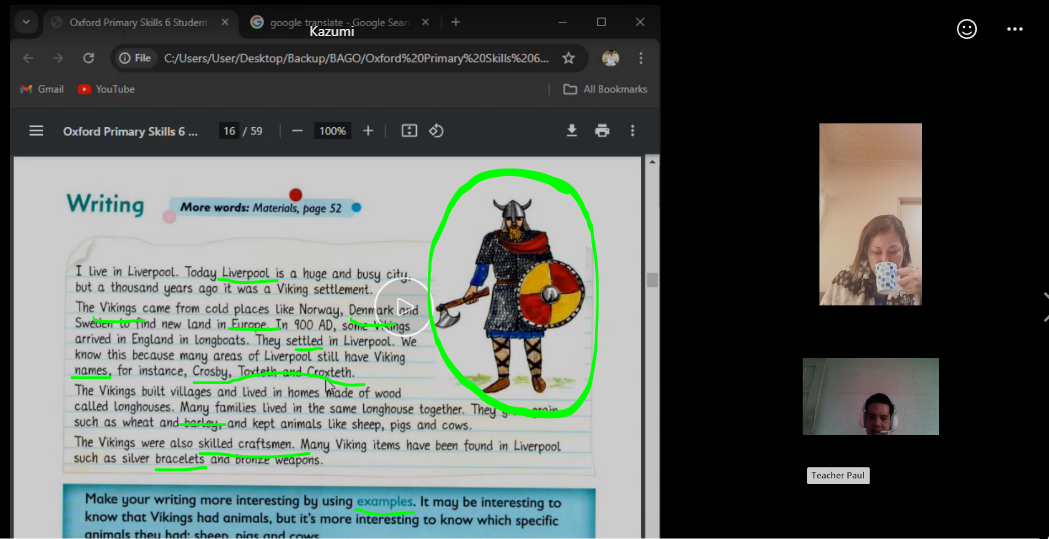This screenshot has width=1049, height=539.
Task: Click the word examples in tip box
Action: tap(385, 501)
